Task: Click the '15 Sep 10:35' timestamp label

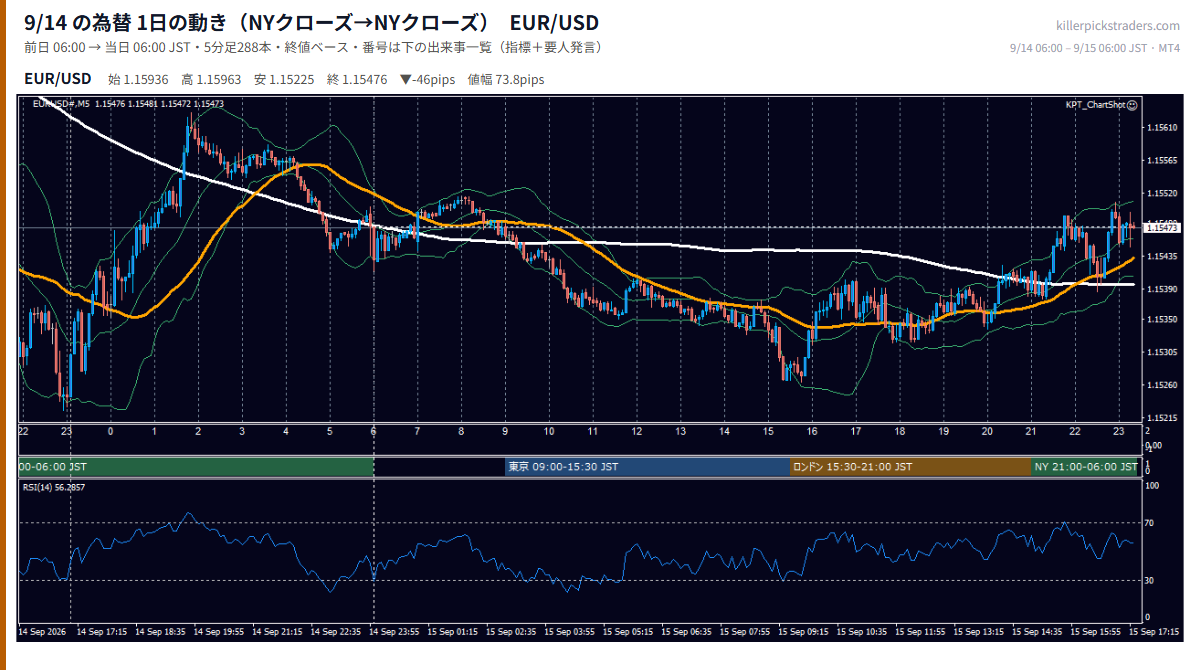Action: (x=863, y=632)
